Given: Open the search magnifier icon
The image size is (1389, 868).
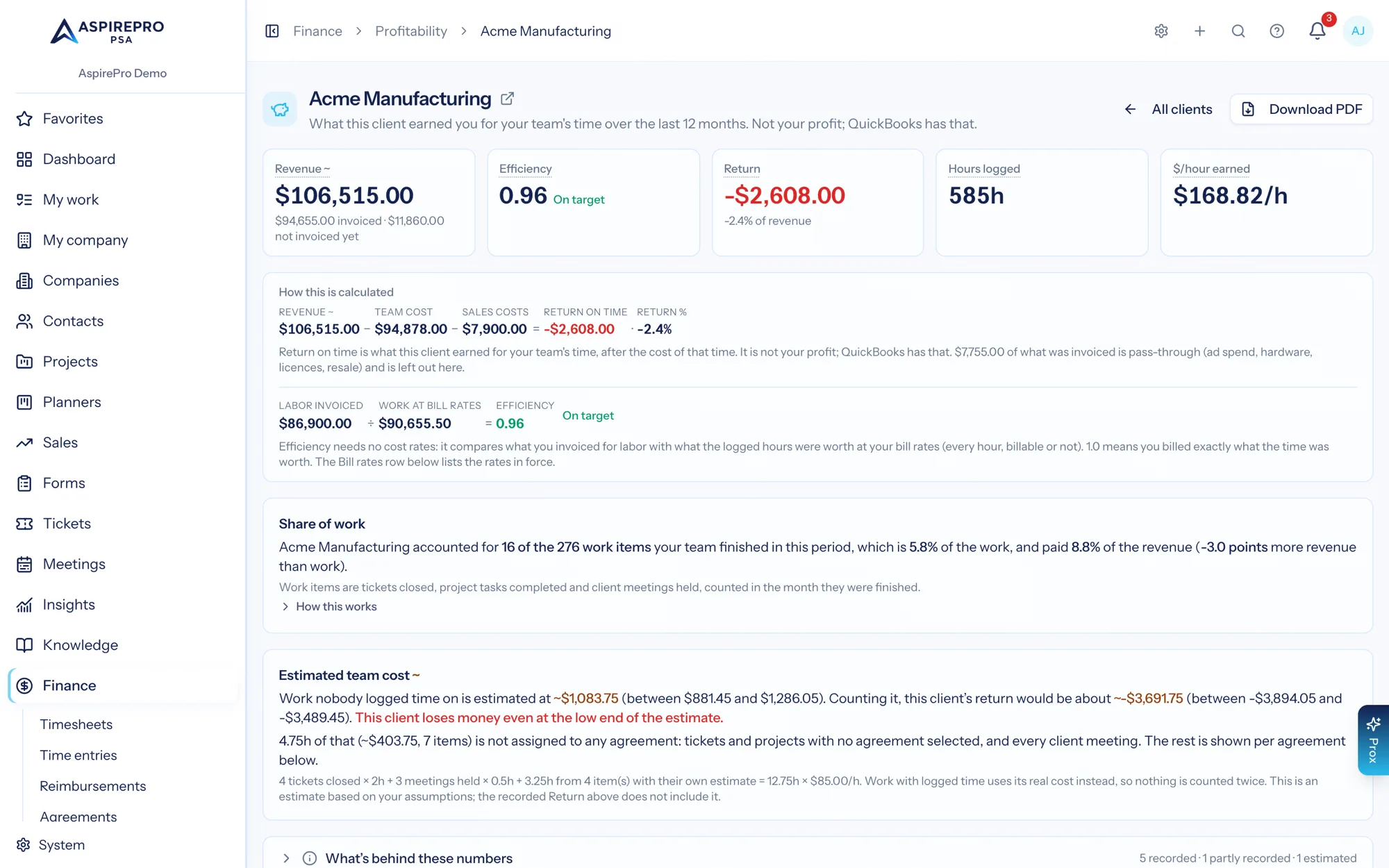Looking at the screenshot, I should click(x=1238, y=31).
